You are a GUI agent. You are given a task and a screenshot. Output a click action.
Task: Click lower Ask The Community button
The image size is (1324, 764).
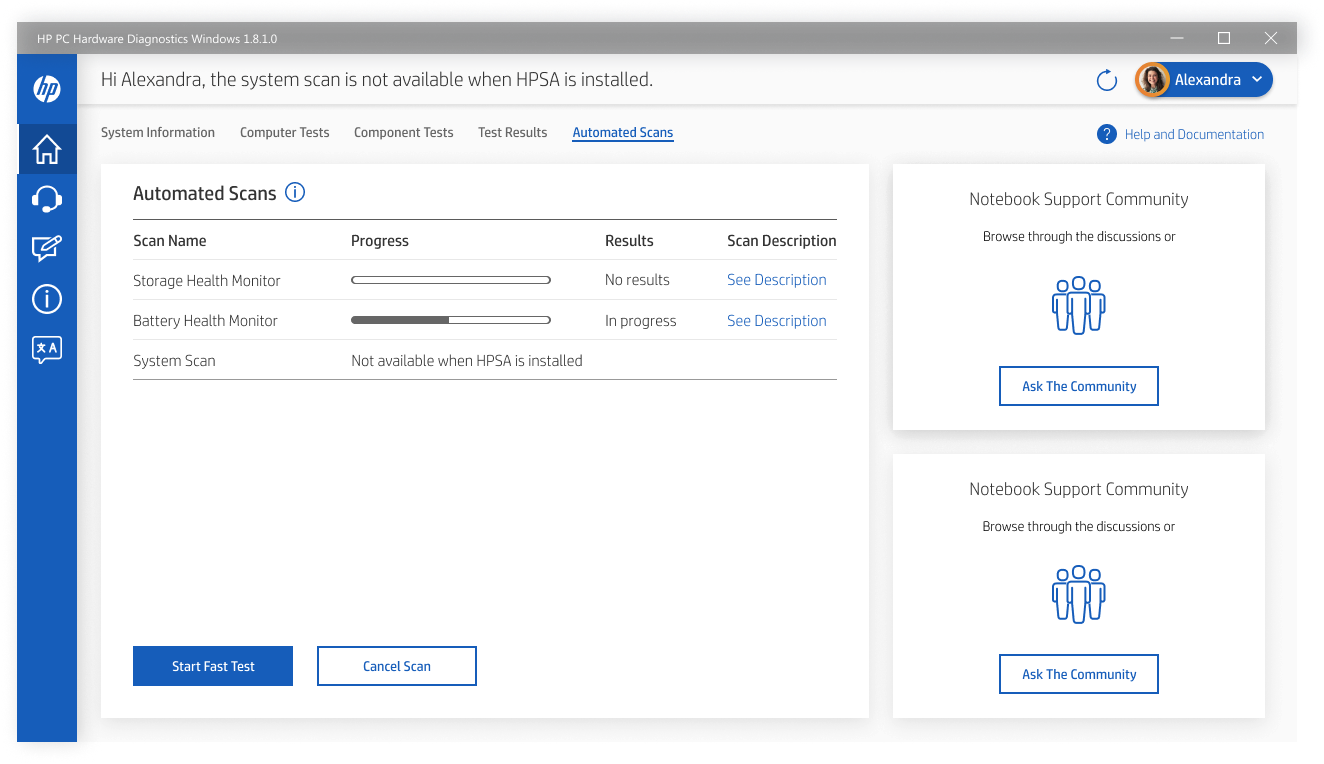pyautogui.click(x=1079, y=674)
